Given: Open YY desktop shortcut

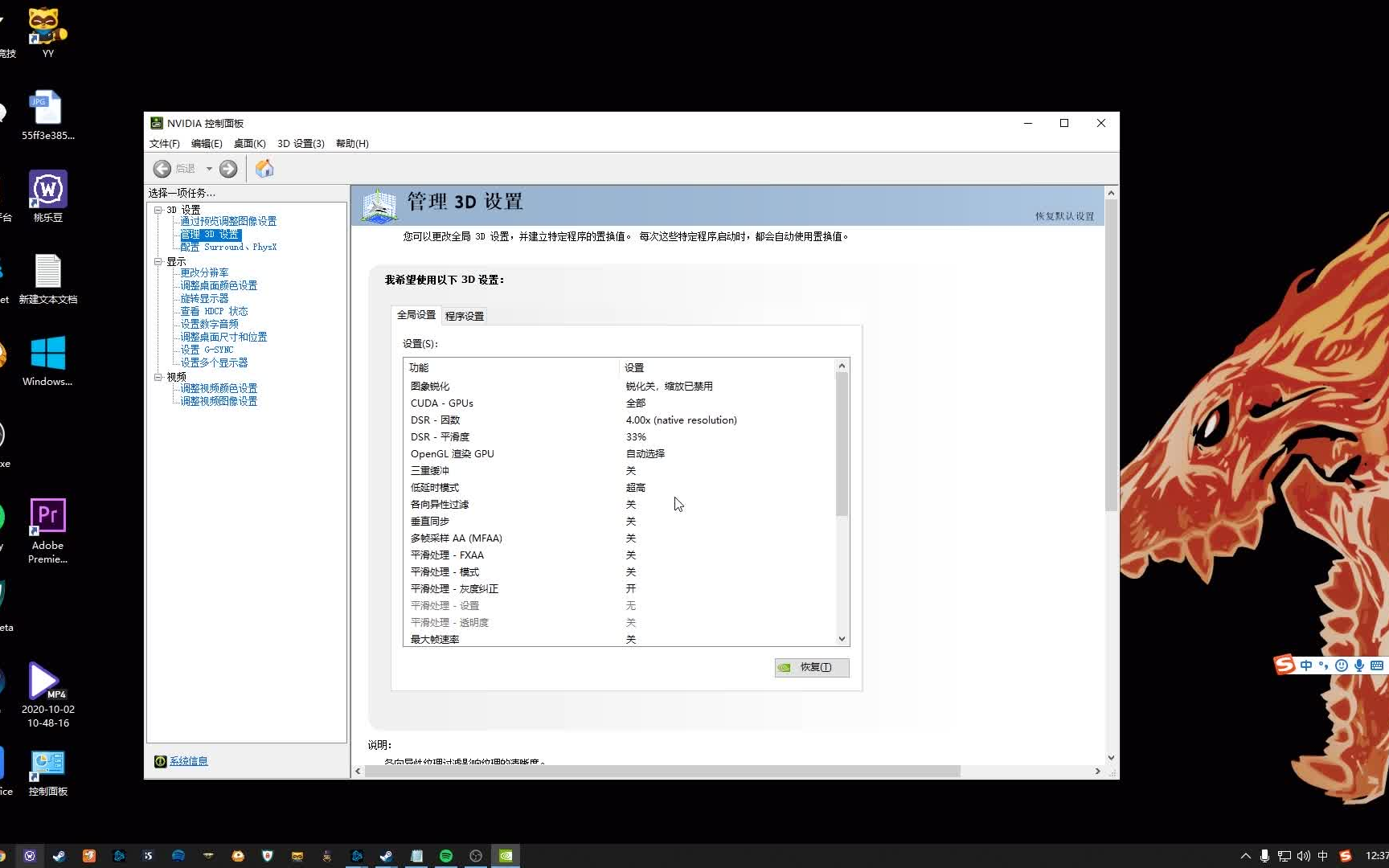Looking at the screenshot, I should (x=47, y=33).
